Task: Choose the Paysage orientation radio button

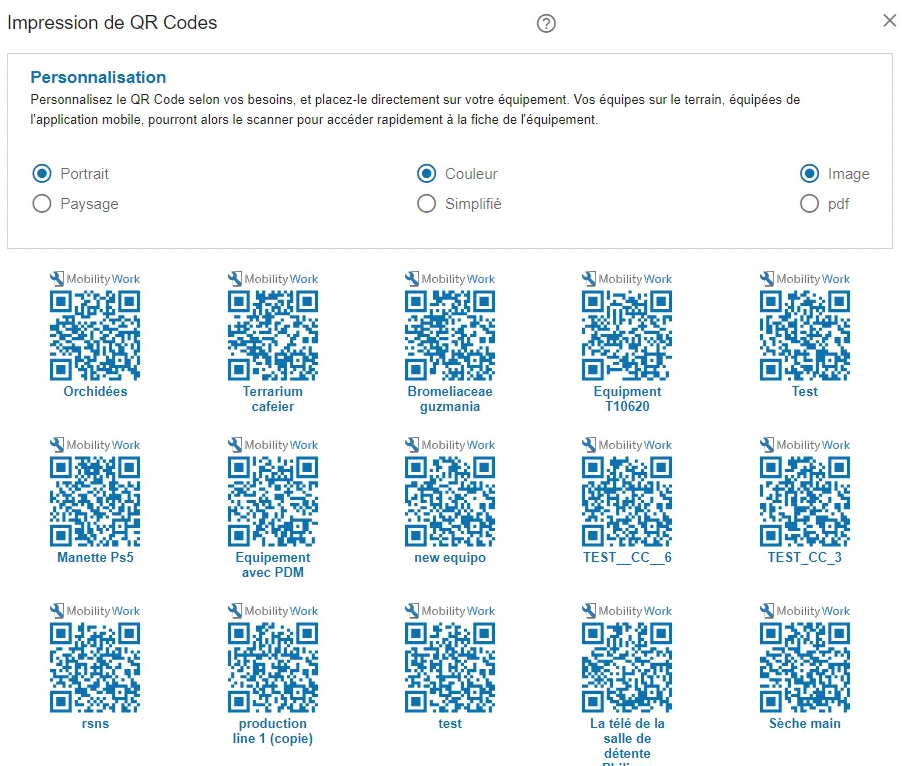Action: (x=42, y=204)
